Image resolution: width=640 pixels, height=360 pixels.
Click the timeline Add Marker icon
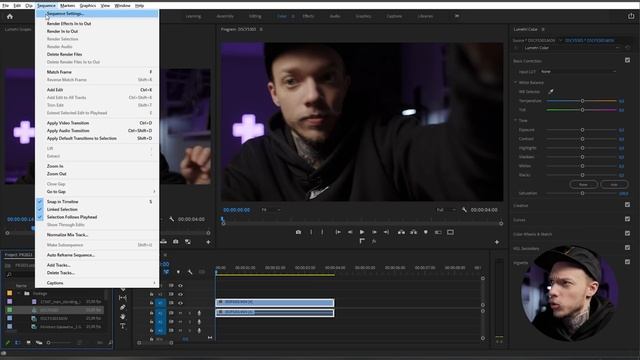pos(178,272)
